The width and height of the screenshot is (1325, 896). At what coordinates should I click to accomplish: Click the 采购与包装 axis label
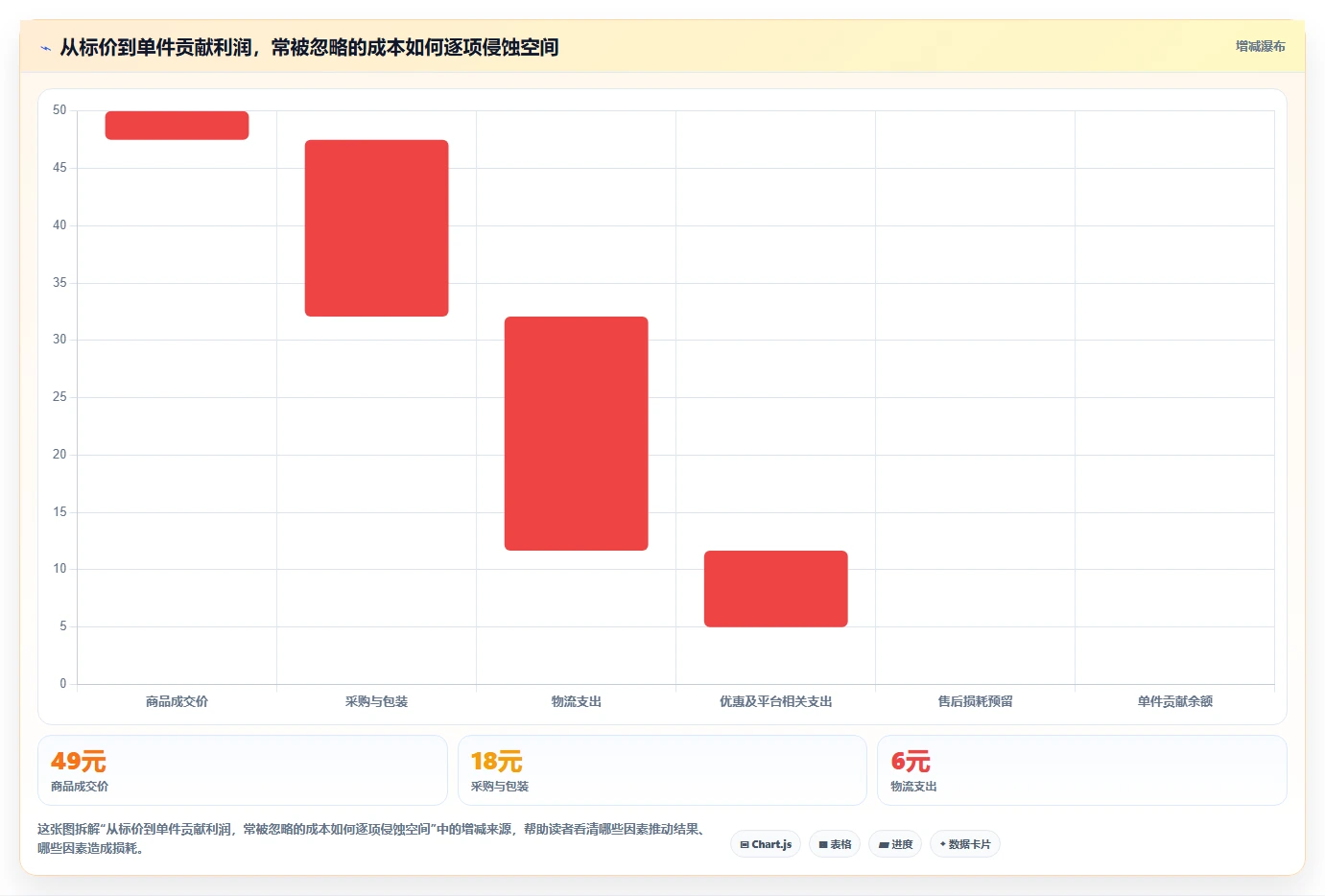(376, 701)
